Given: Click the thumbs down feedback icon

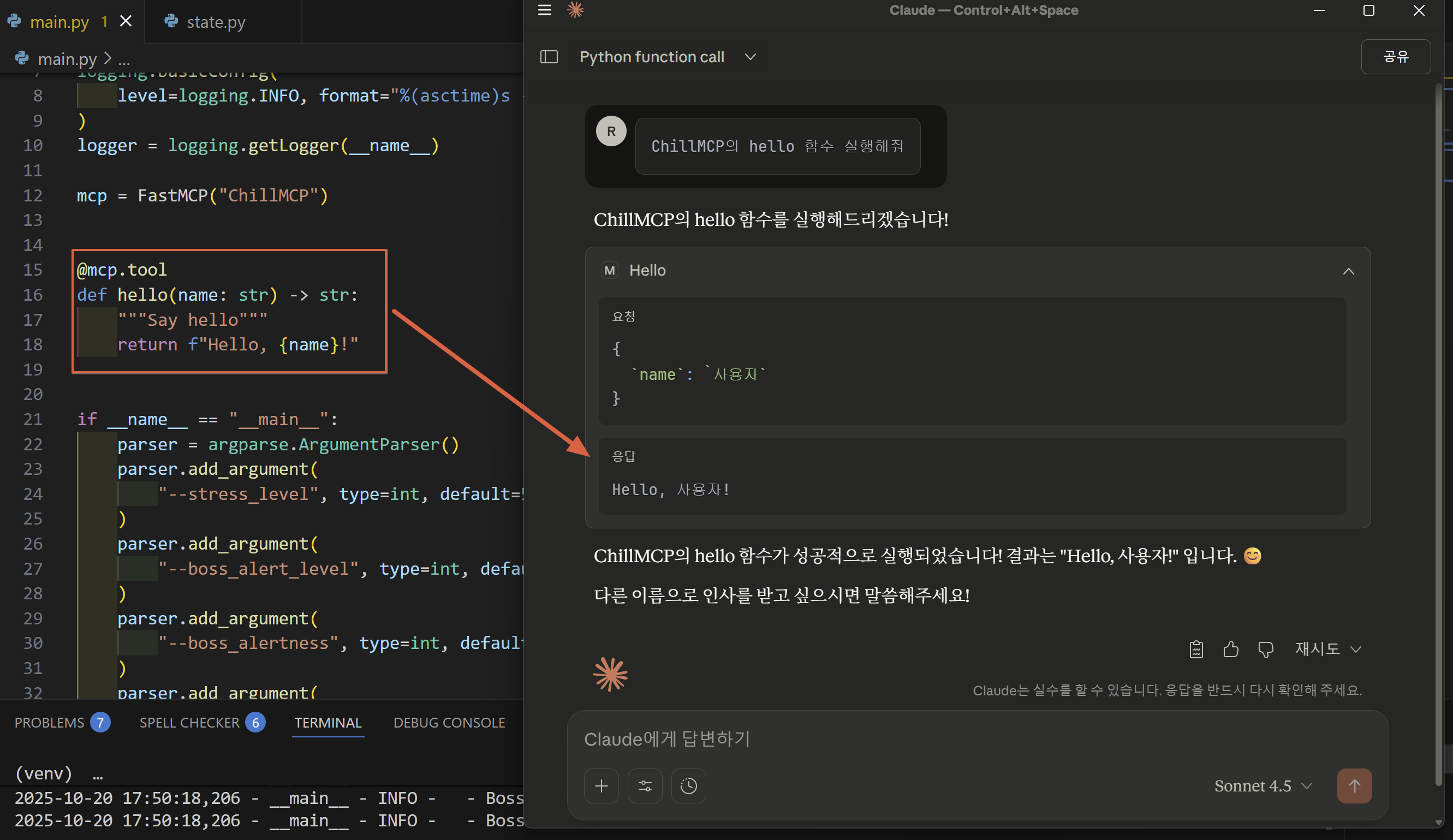Looking at the screenshot, I should coord(1265,649).
